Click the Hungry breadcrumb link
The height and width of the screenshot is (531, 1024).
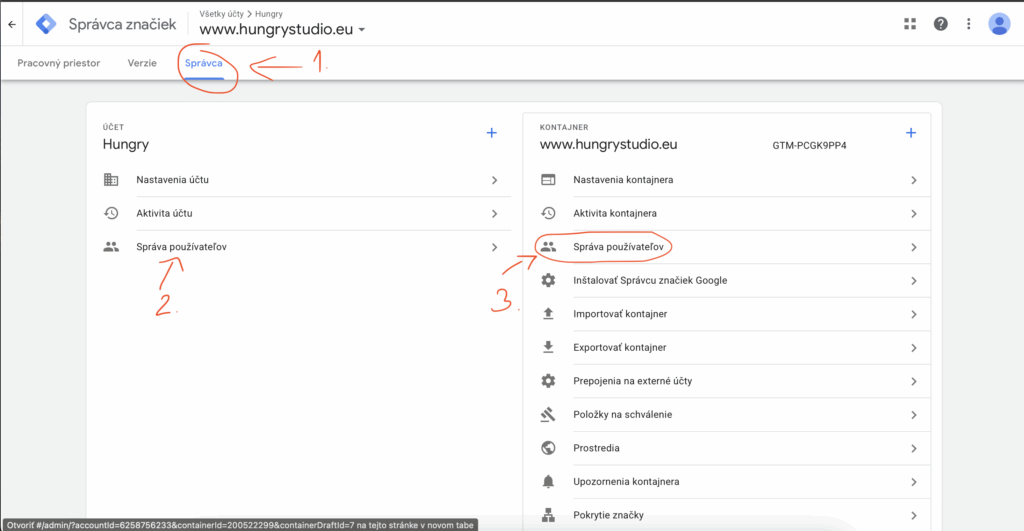coord(269,14)
